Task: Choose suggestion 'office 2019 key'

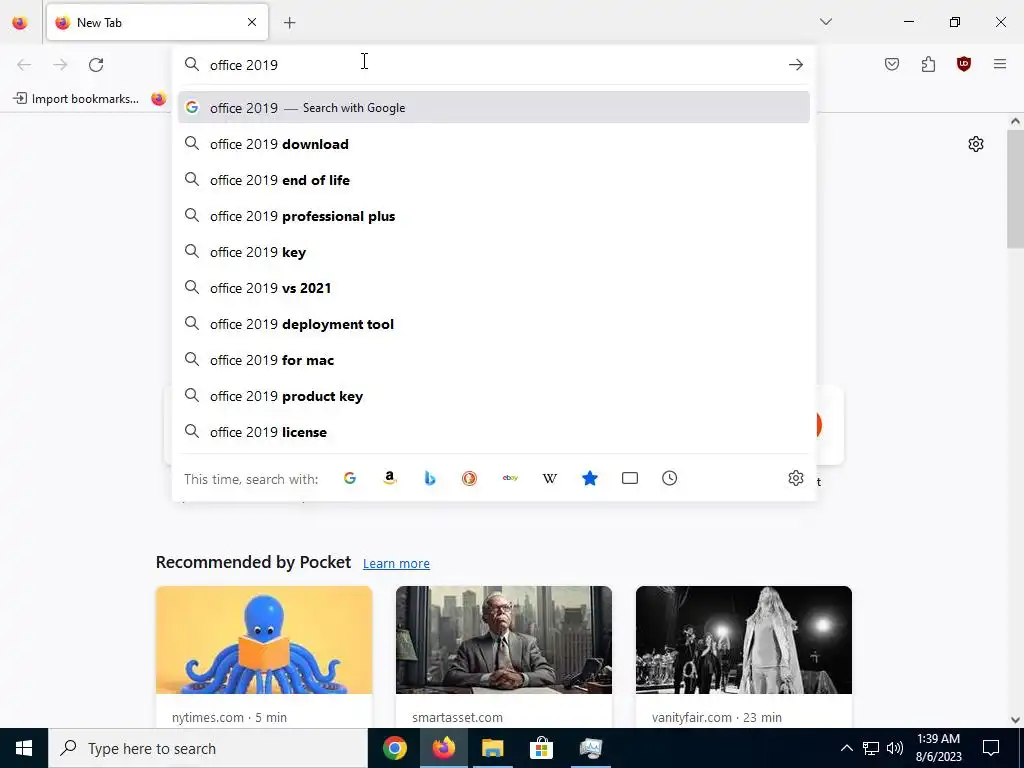Action: pos(494,252)
